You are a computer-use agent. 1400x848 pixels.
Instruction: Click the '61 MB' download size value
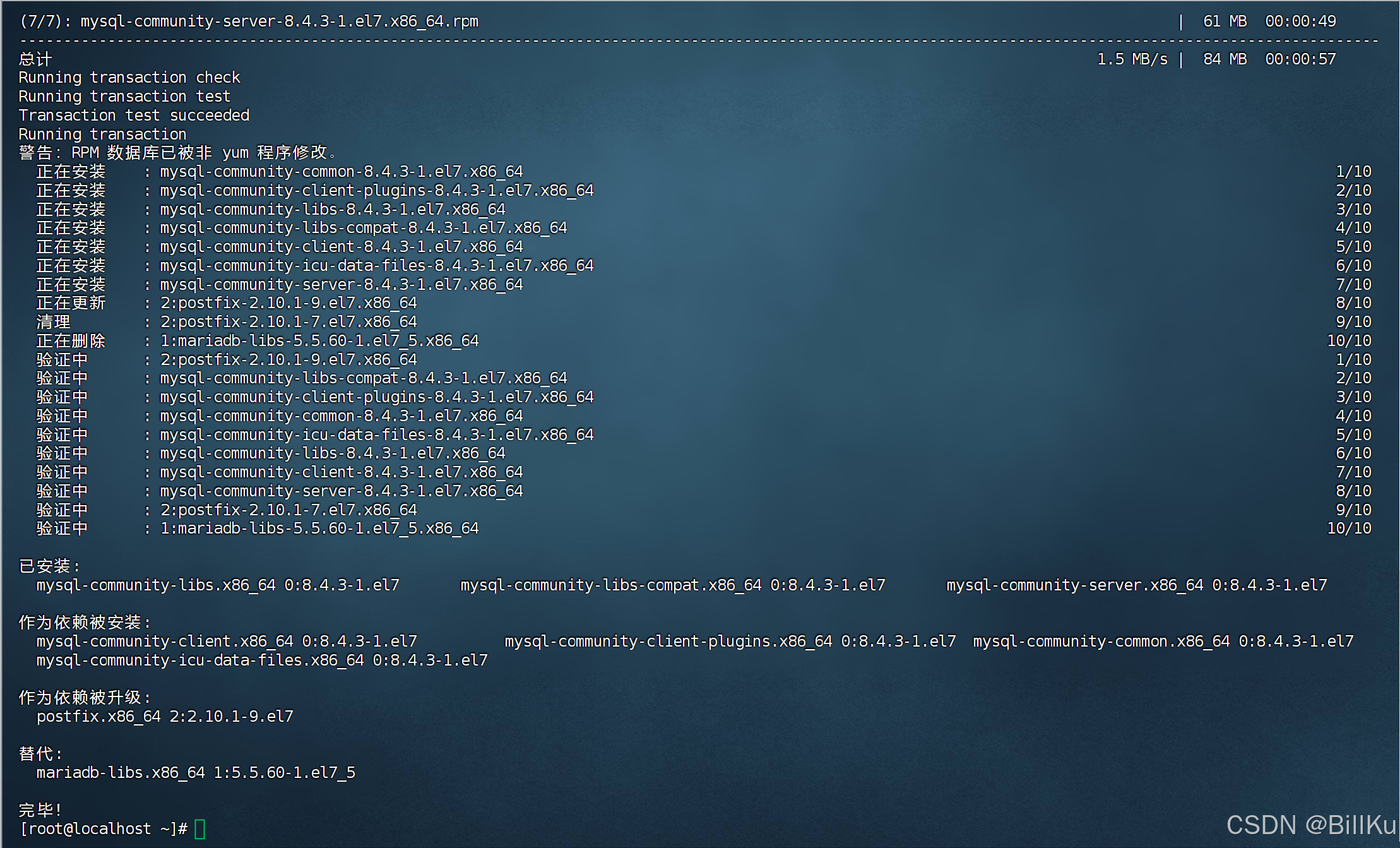tap(1225, 21)
